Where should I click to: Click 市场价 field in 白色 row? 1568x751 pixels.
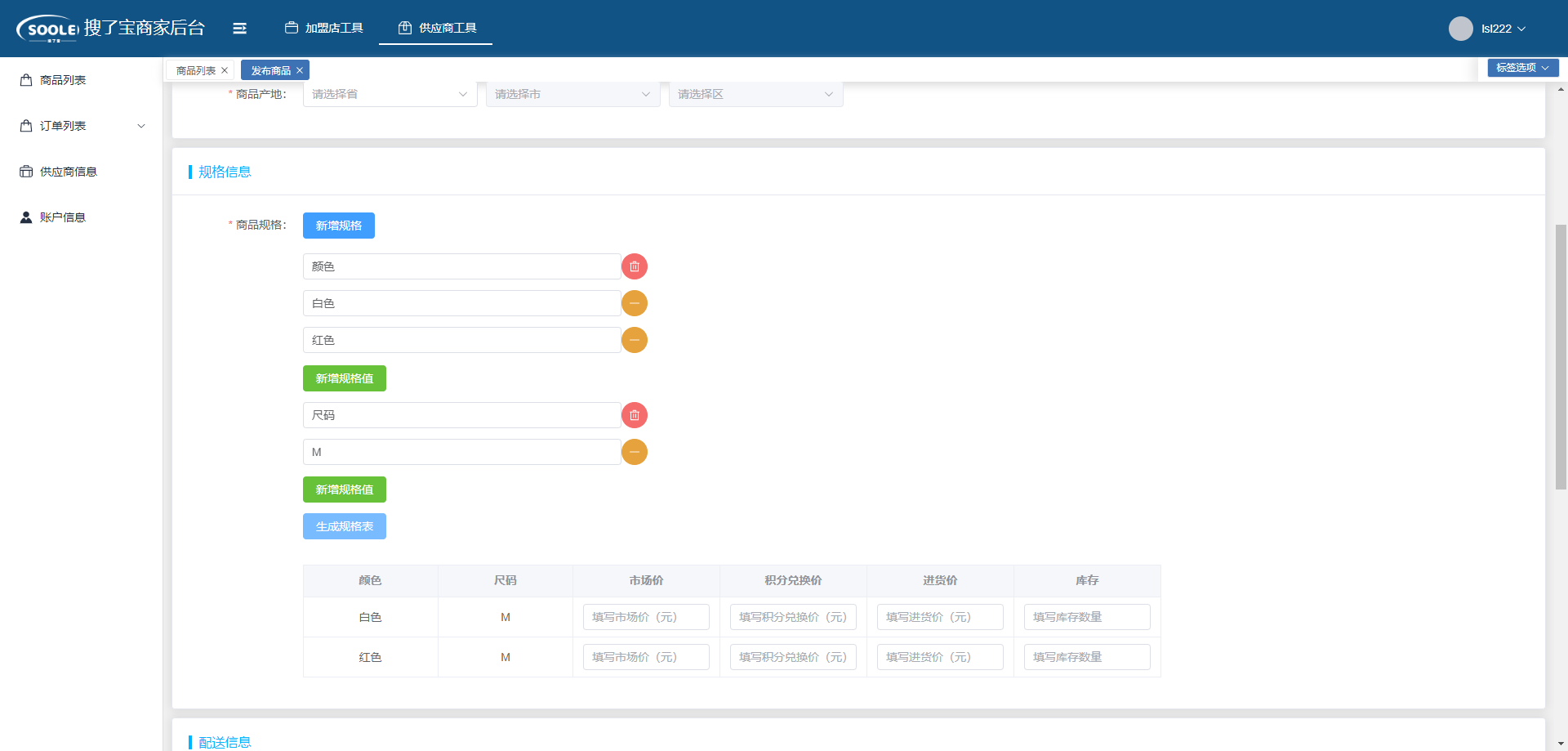tap(646, 617)
